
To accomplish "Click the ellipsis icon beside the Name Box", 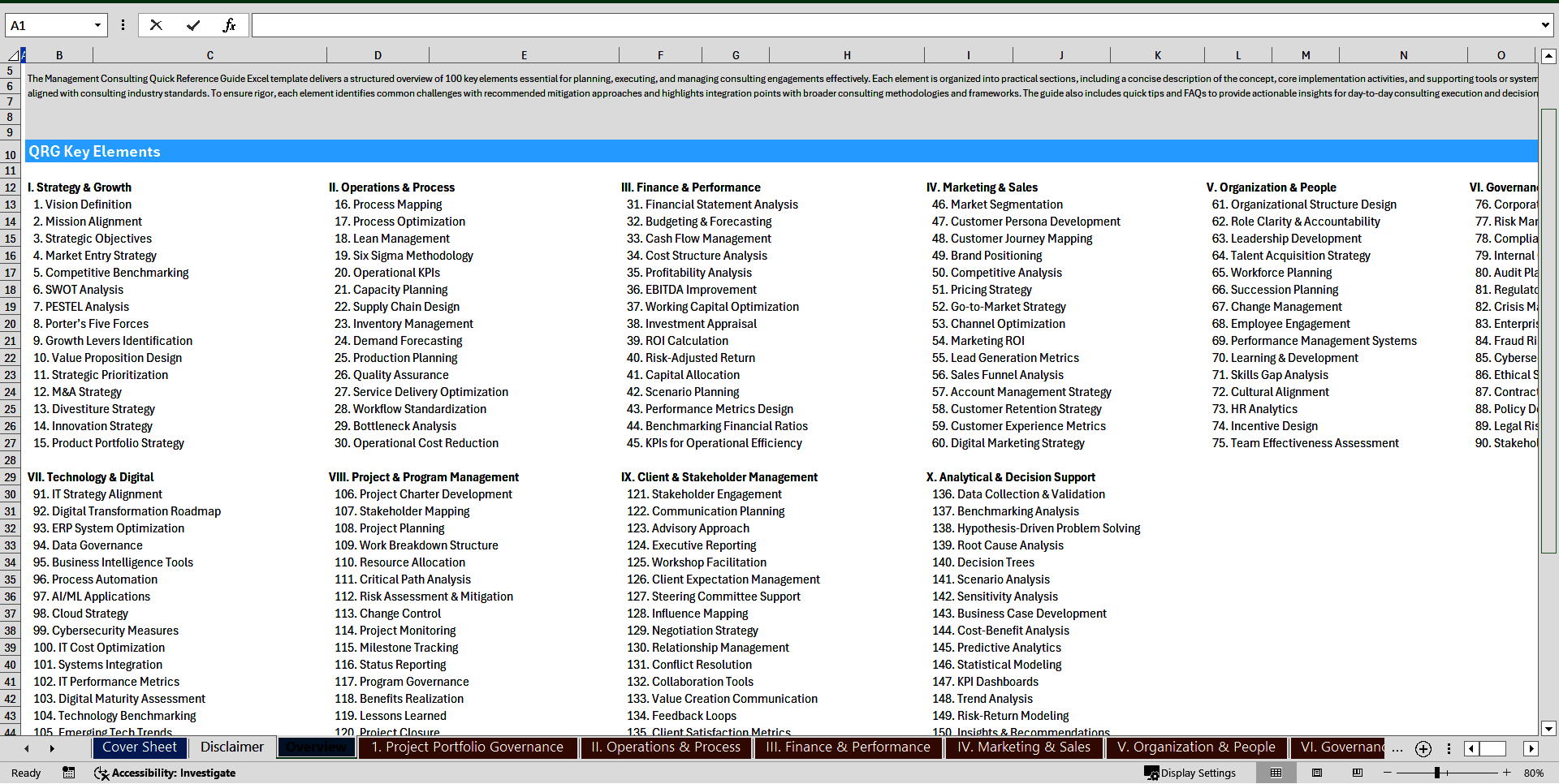I will [x=123, y=24].
